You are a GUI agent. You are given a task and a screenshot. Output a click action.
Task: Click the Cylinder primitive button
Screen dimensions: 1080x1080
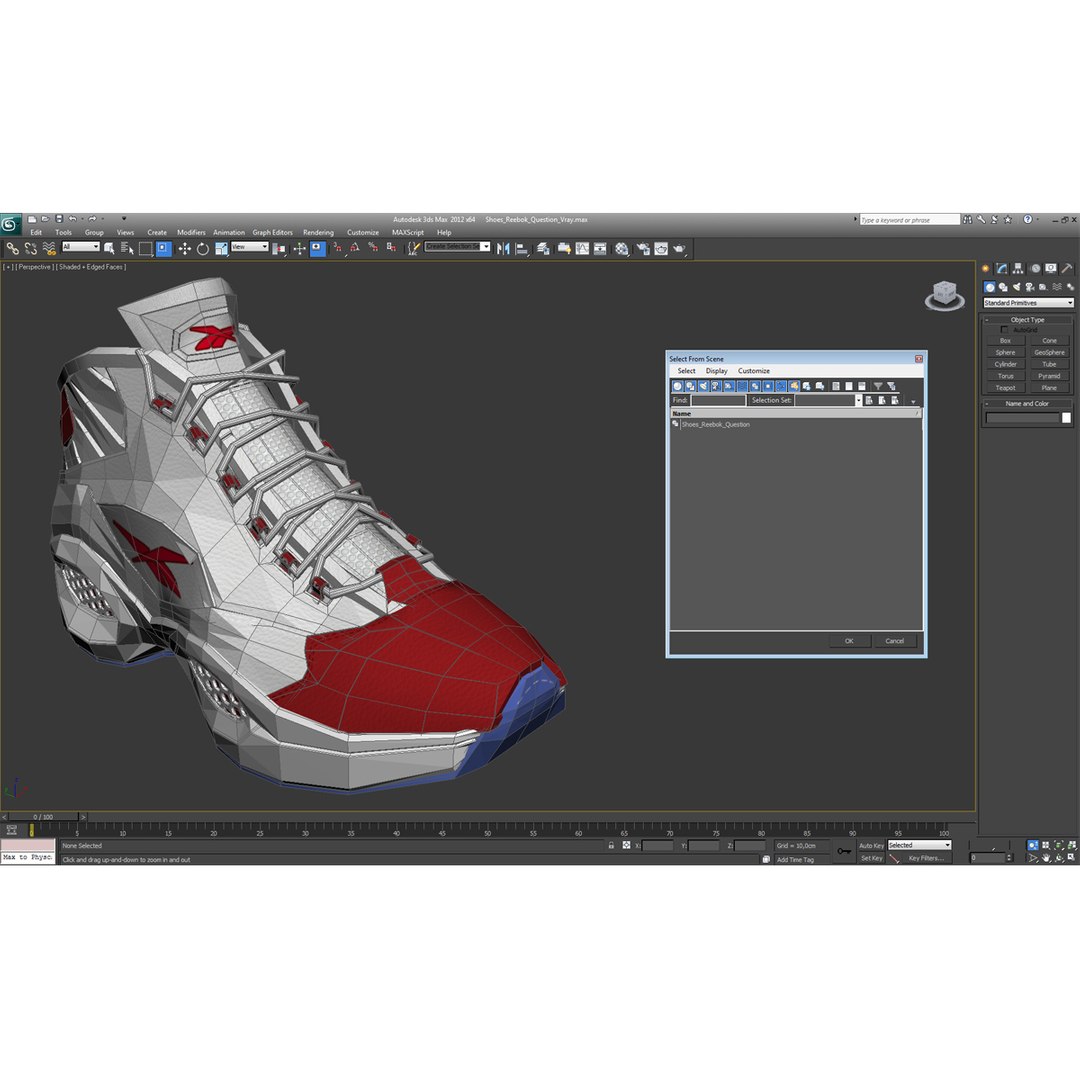1005,364
